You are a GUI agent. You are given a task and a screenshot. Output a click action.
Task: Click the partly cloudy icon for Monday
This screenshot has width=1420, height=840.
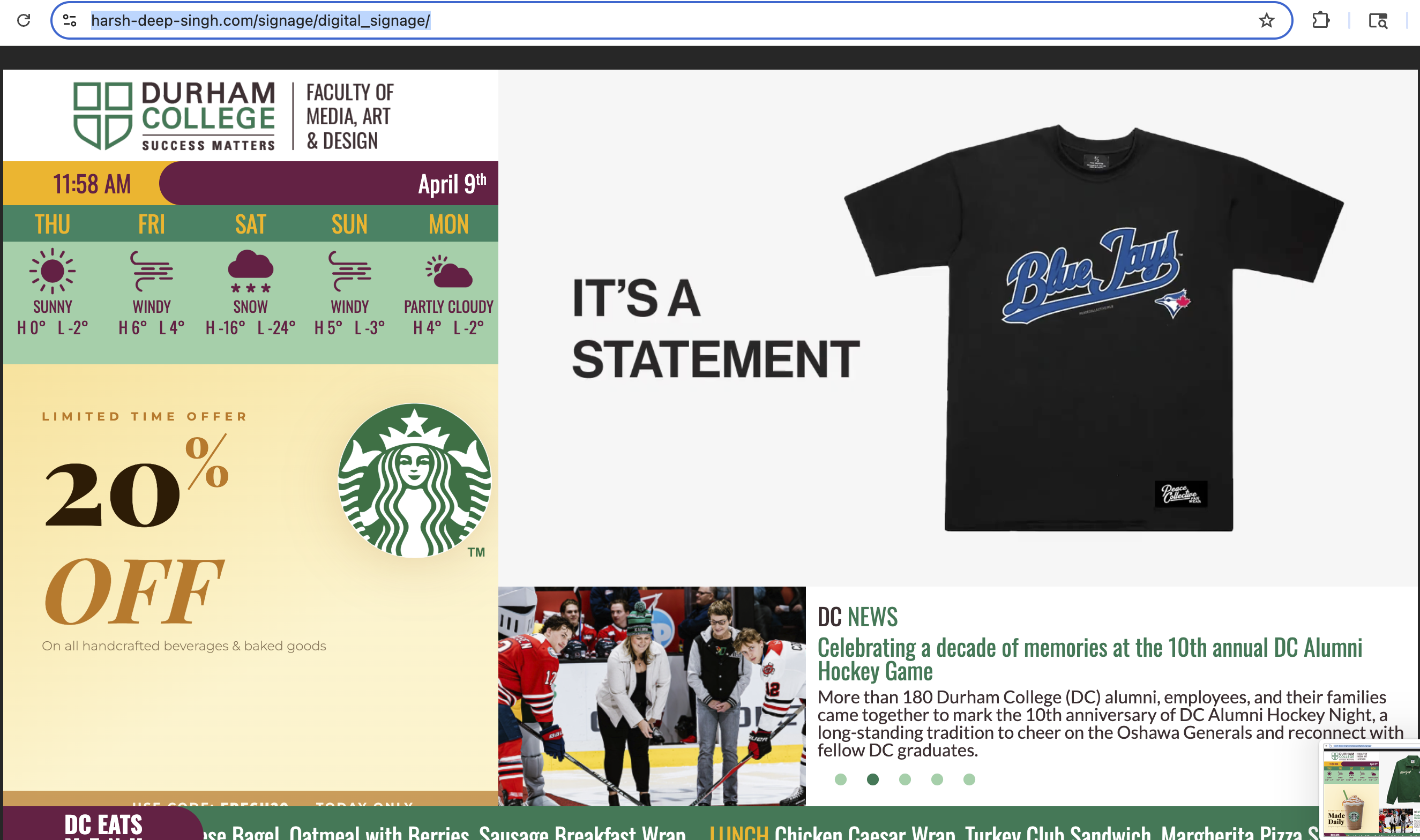coord(449,272)
